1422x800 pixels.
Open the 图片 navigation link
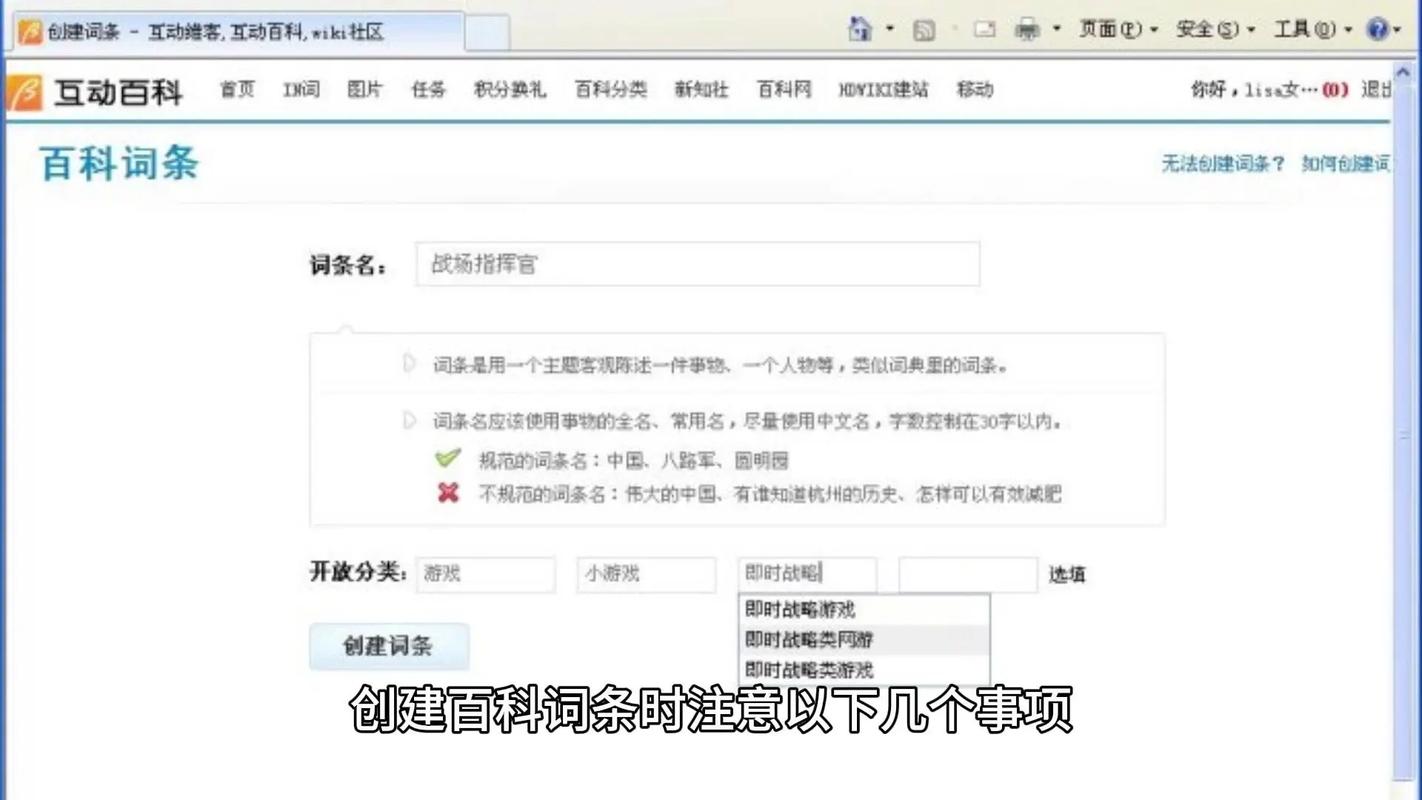coord(365,90)
